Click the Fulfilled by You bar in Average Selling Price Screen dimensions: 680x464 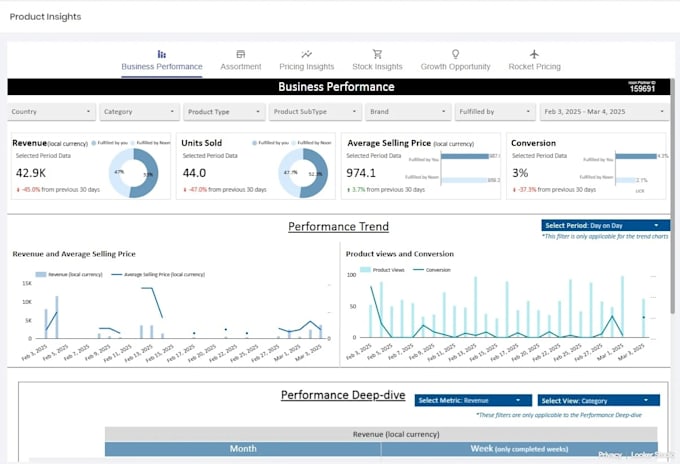click(465, 156)
